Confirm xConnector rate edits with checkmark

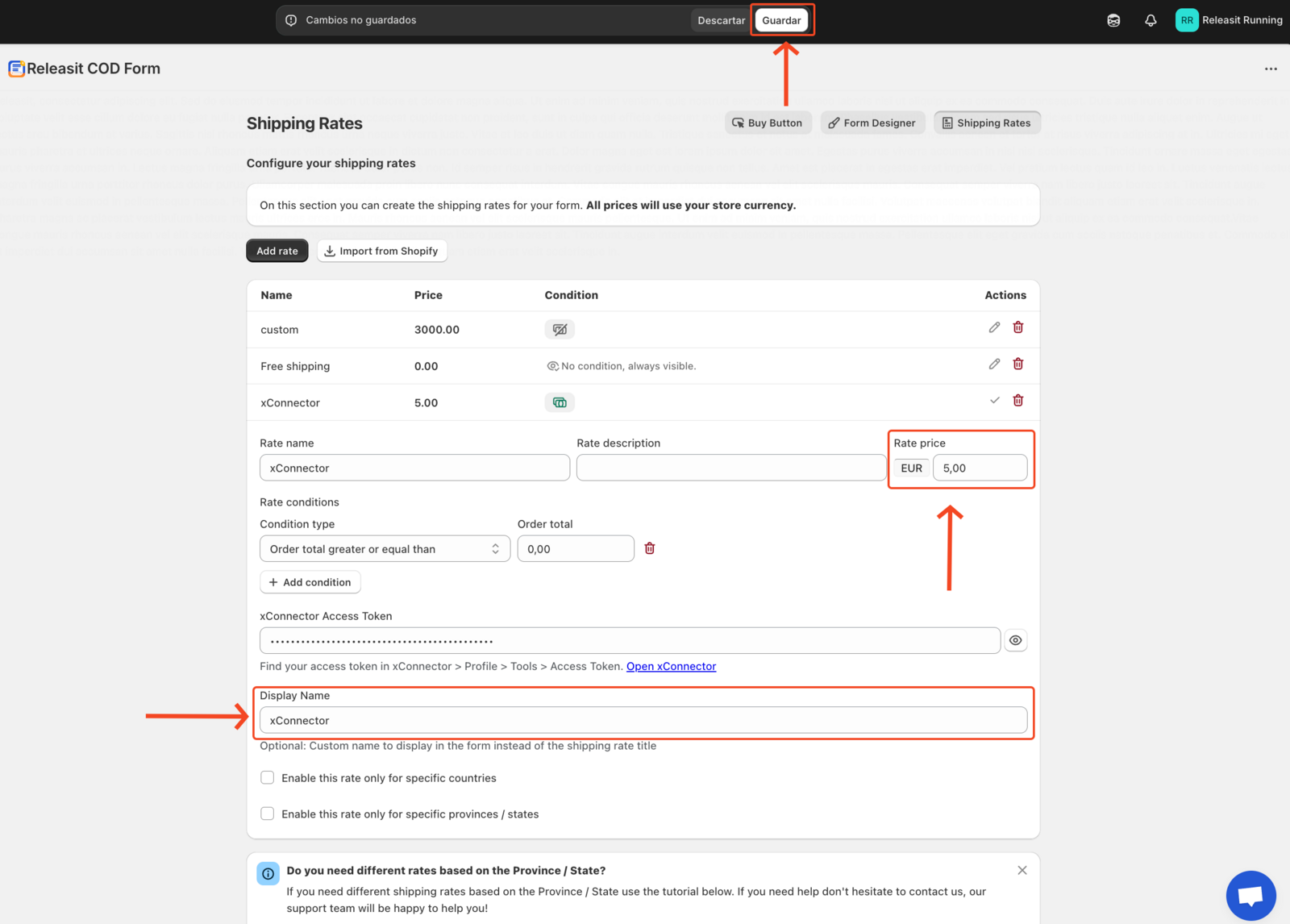click(x=994, y=401)
